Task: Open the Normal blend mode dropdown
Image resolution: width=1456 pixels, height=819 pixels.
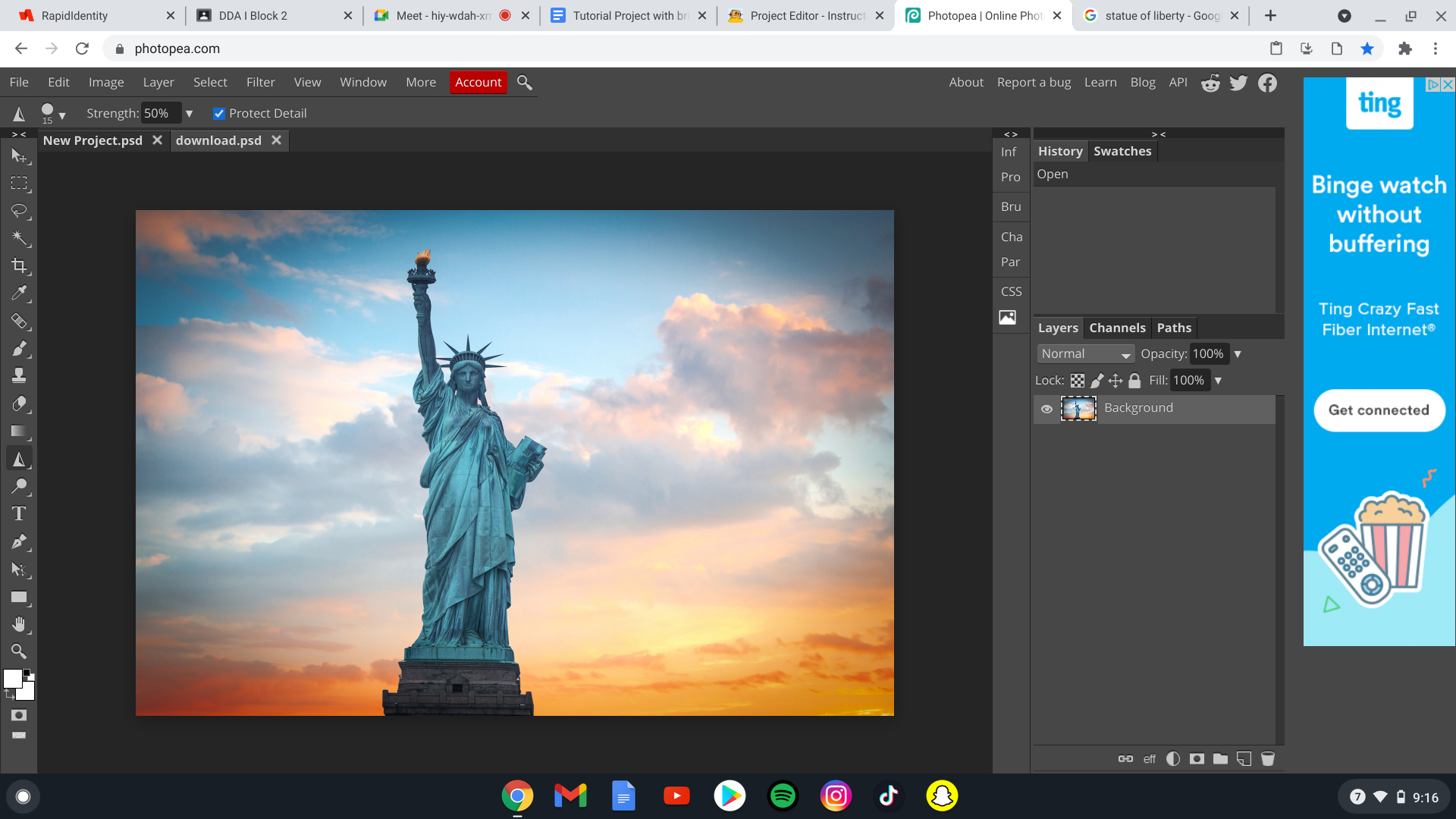Action: click(1086, 354)
